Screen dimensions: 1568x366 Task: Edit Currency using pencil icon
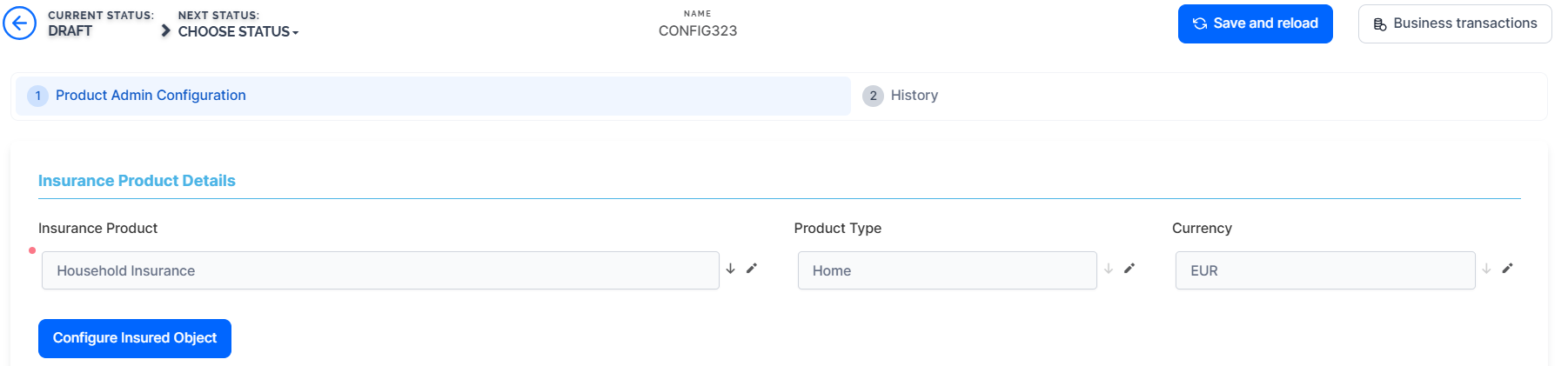click(x=1508, y=269)
